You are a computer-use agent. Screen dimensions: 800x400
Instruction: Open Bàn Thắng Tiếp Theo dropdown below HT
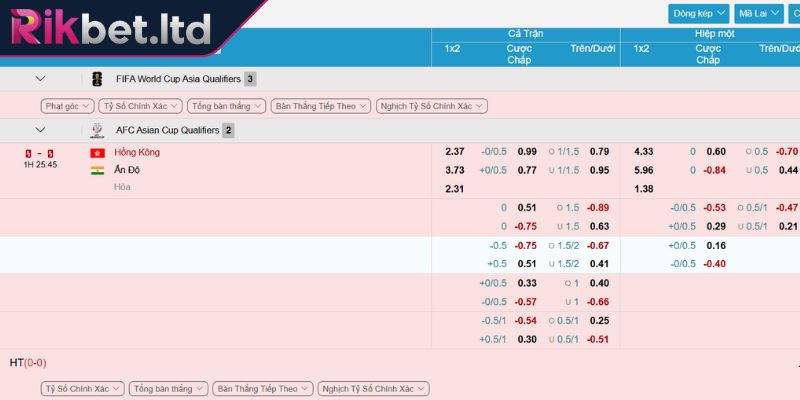263,388
